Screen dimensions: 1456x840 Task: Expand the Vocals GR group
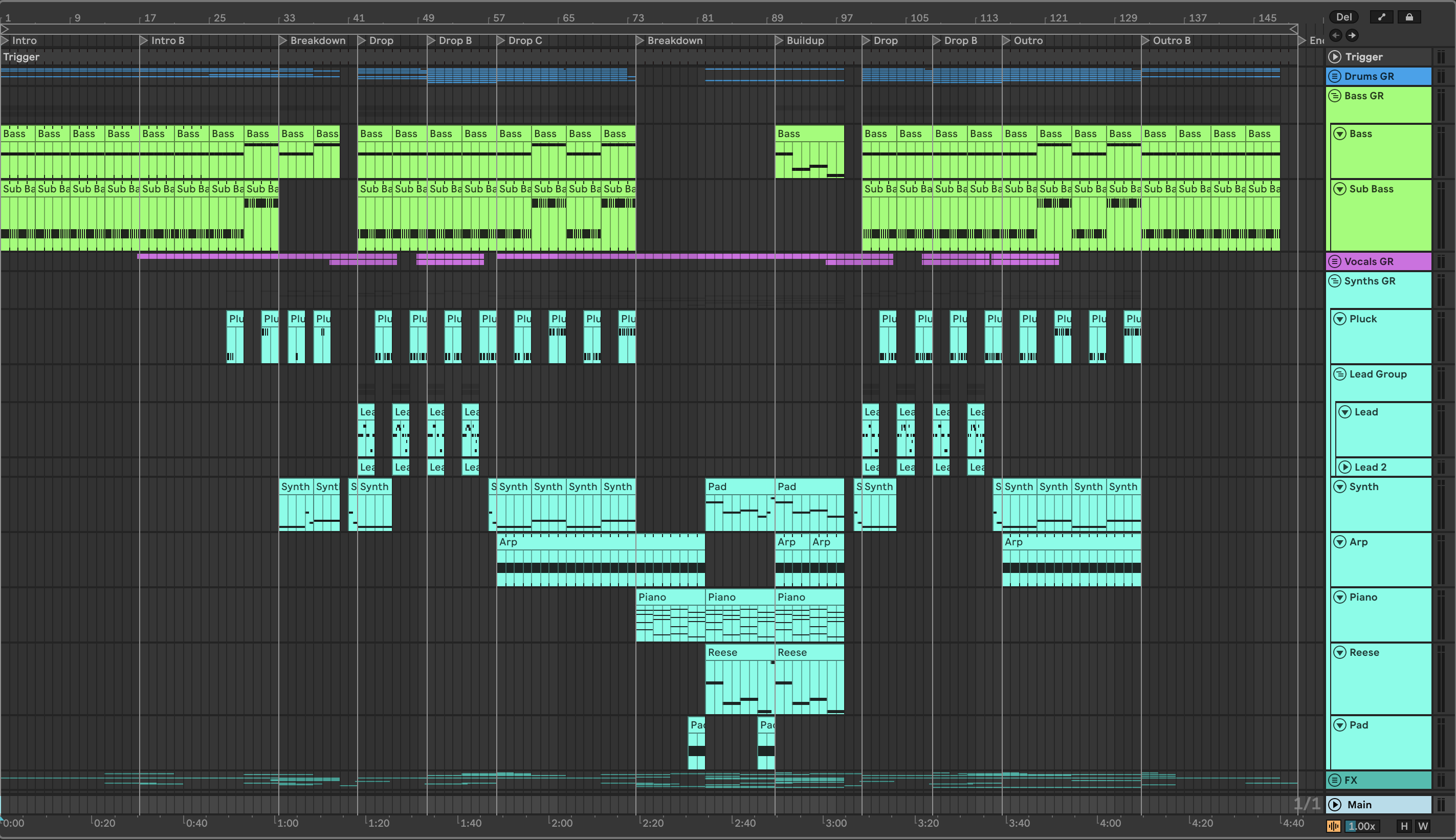tap(1334, 261)
